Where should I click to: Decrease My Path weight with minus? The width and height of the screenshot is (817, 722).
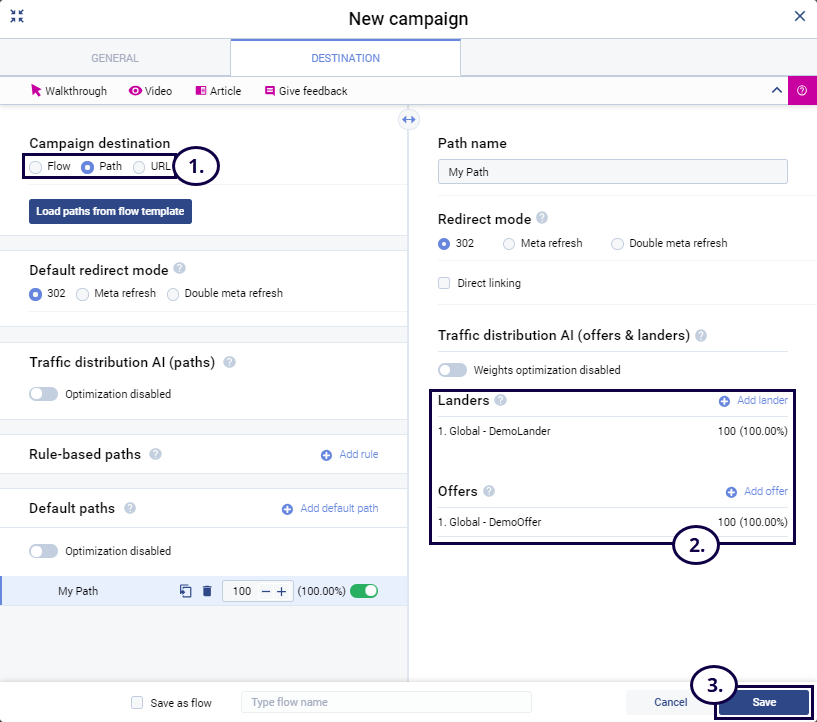(x=265, y=591)
